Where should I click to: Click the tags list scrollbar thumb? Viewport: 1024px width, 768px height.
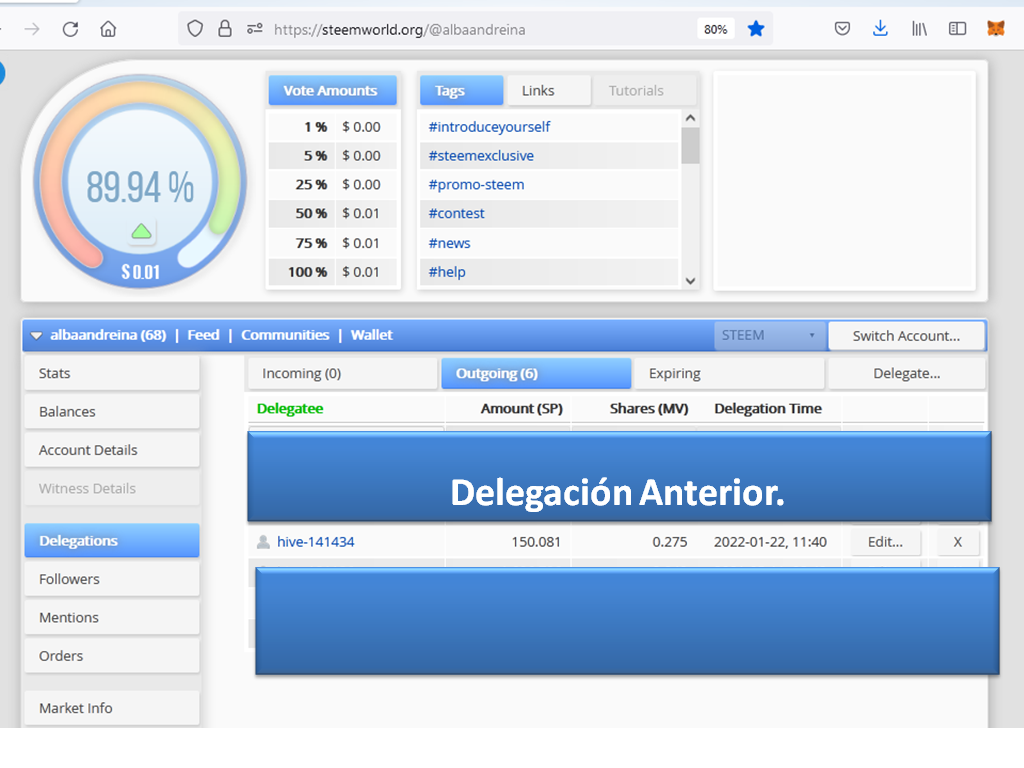coord(690,146)
